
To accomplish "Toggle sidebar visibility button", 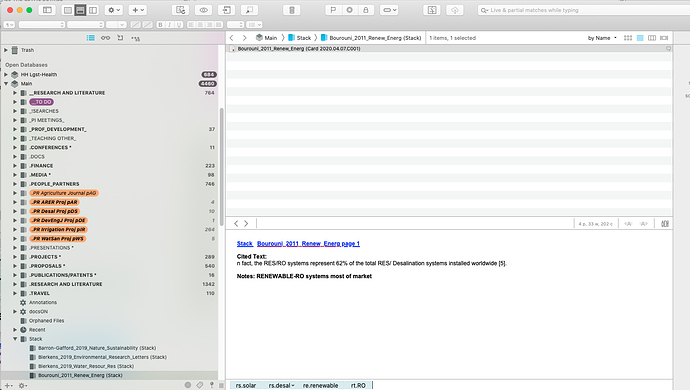I will pyautogui.click(x=47, y=10).
